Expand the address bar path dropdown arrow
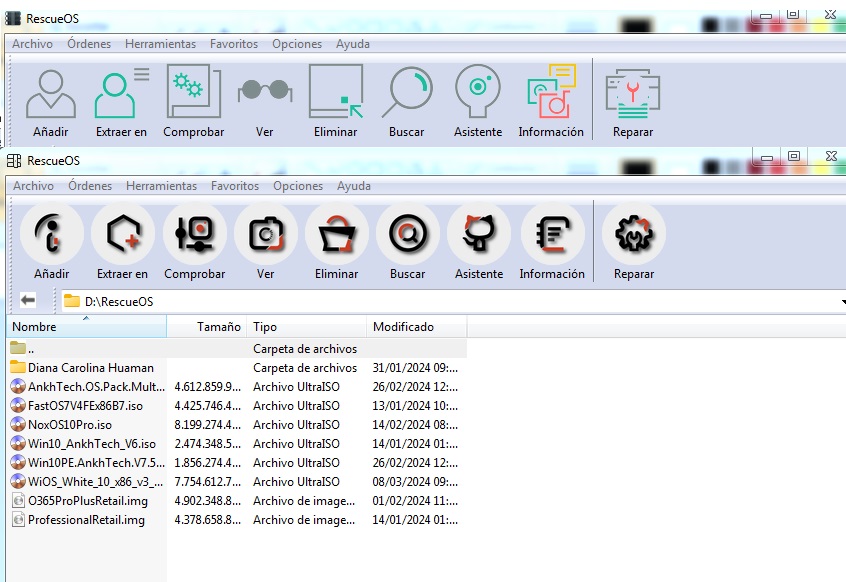Viewport: 846px width, 582px height. tap(843, 302)
